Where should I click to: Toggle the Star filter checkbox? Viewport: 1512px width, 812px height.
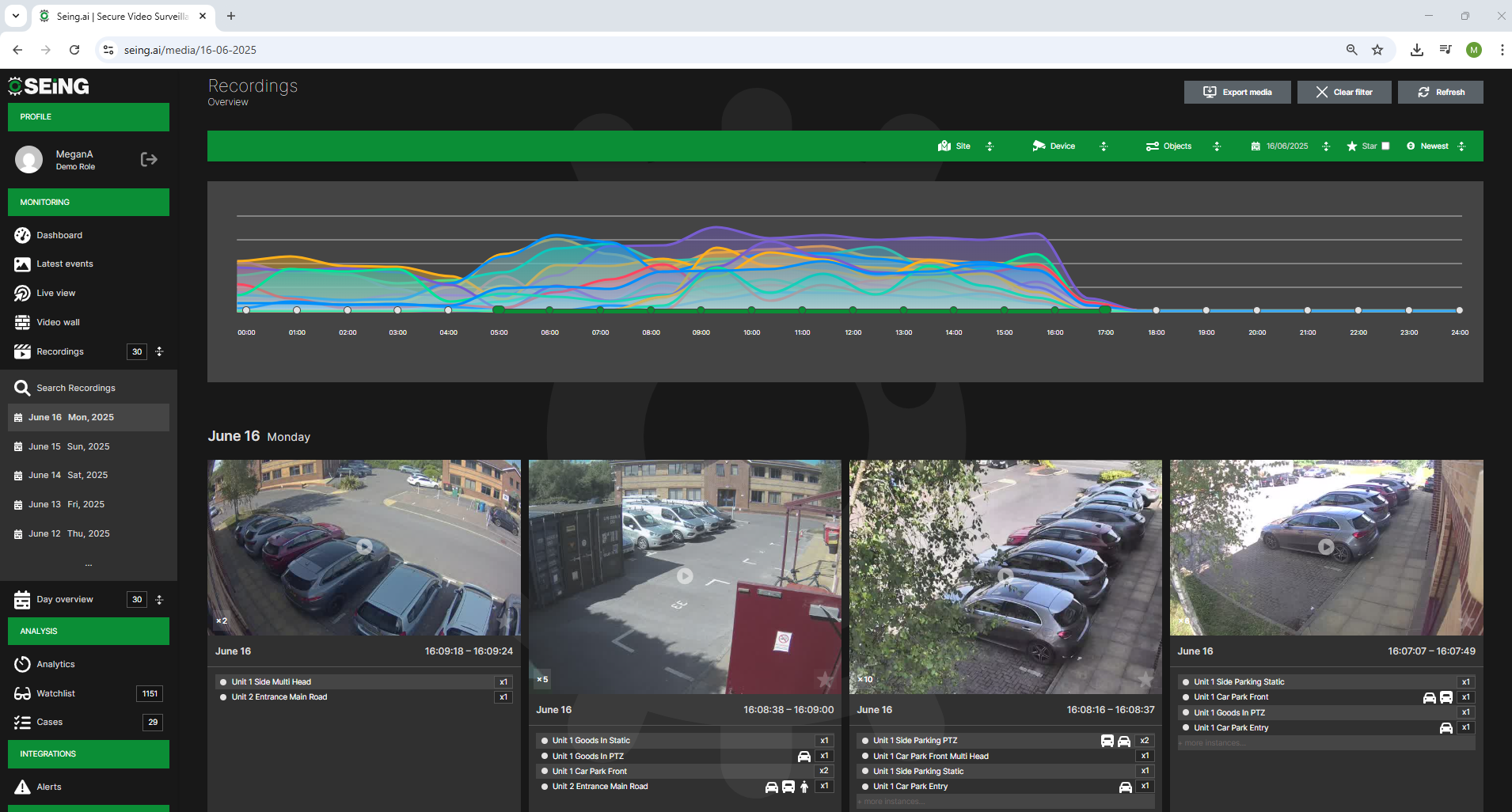coord(1384,146)
